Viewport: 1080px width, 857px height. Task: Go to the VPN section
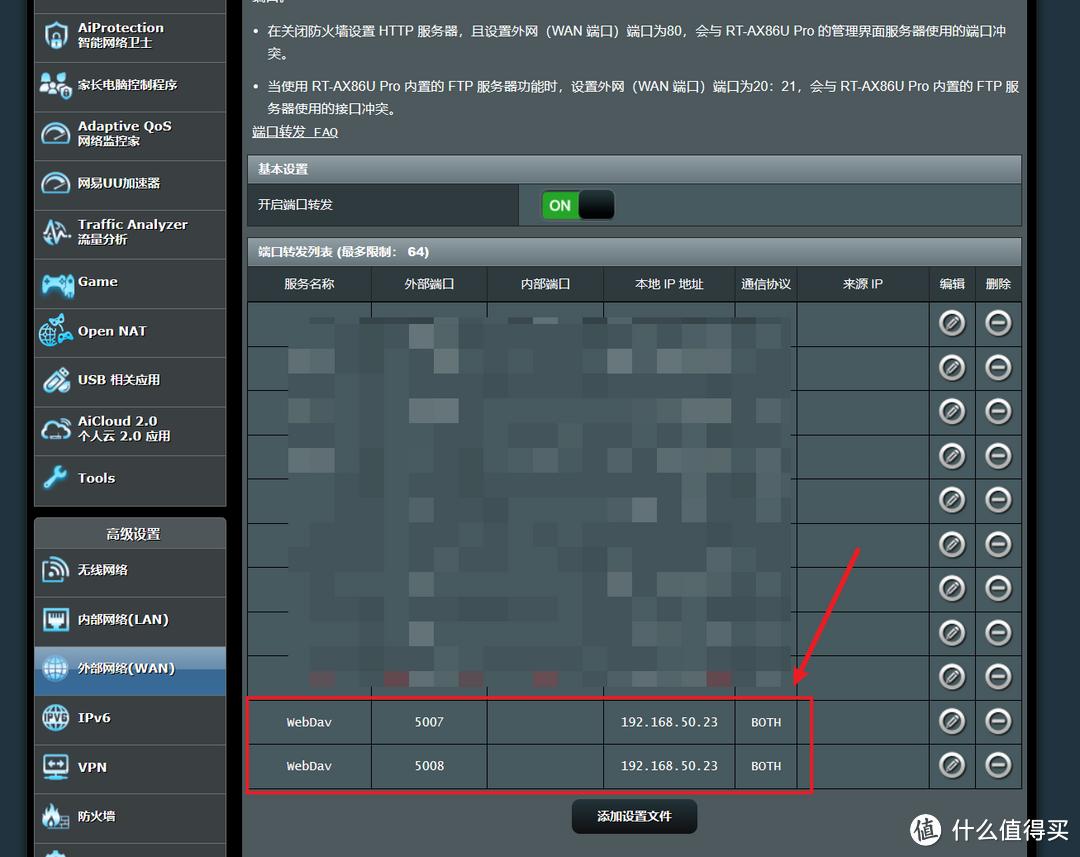click(x=130, y=767)
